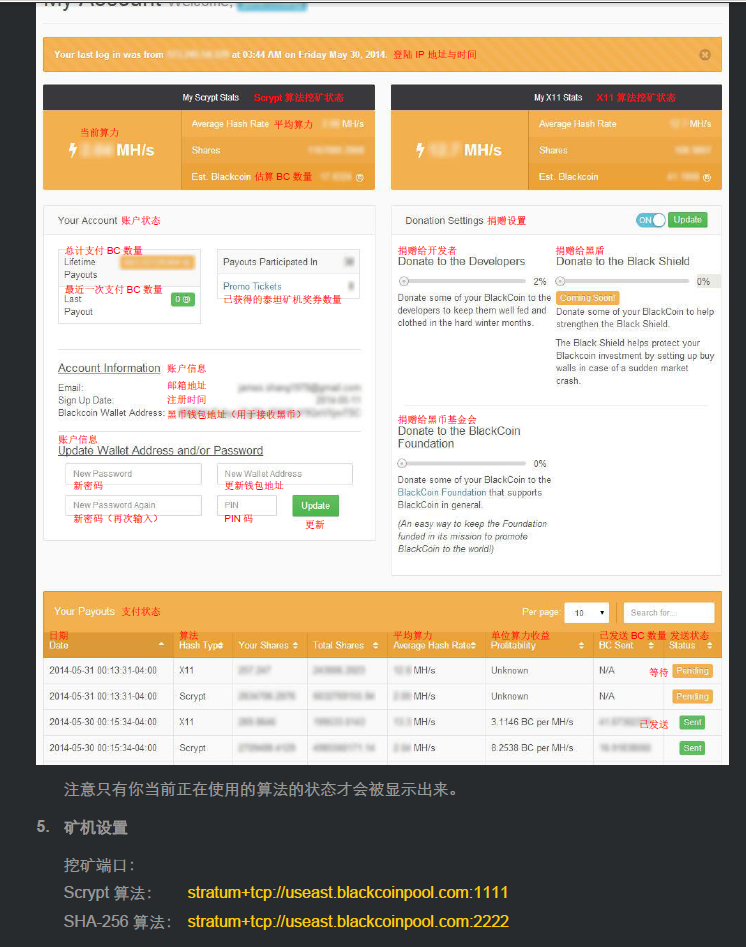The width and height of the screenshot is (746, 947).
Task: Click Blackcoin symbol in X11 Est. Blackcoin row
Action: pyautogui.click(x=707, y=178)
